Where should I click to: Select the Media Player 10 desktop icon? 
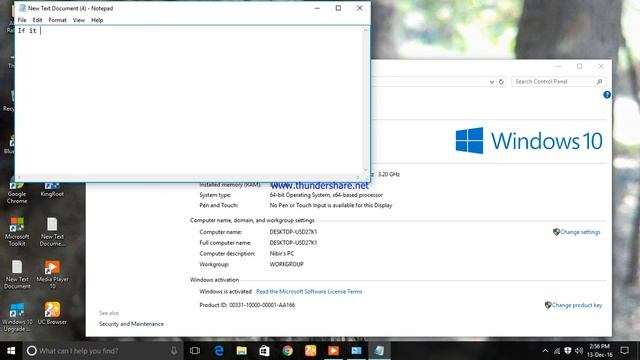52,274
